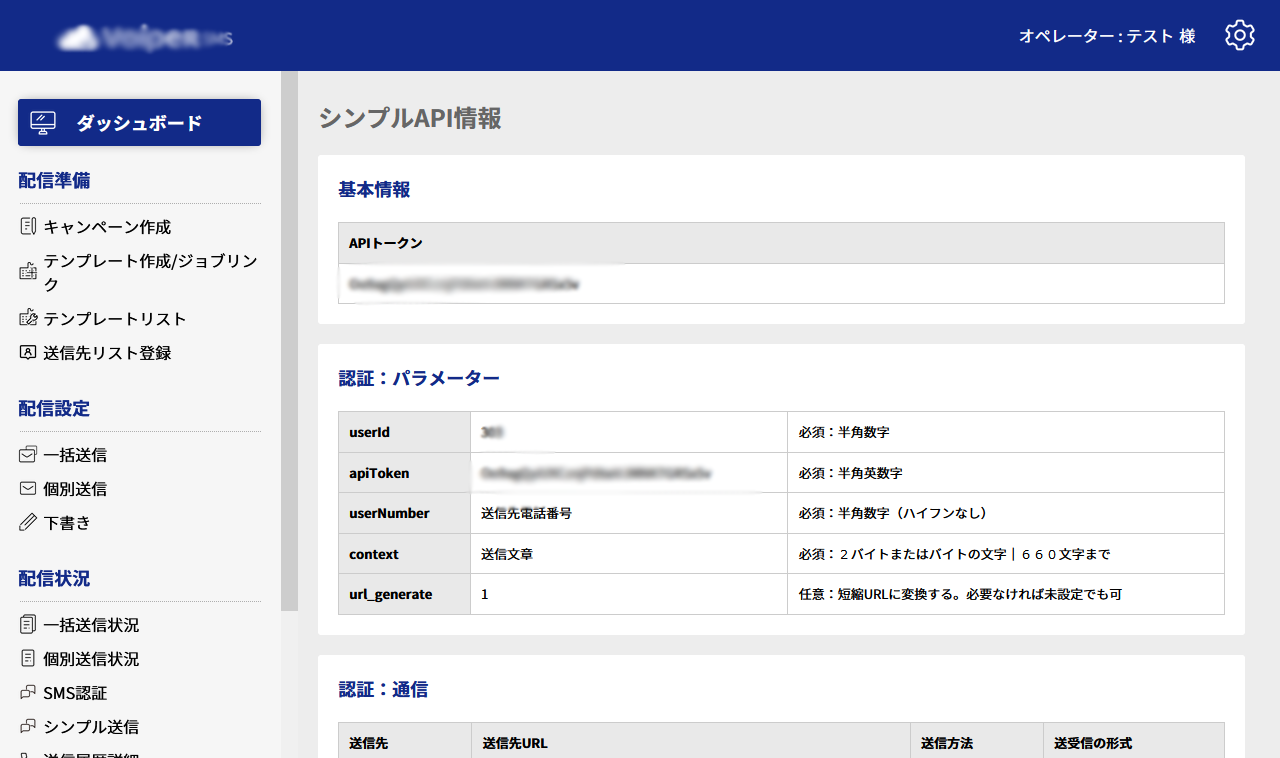
Task: Click the 送信先リスト登録 contact icon
Action: coord(28,352)
